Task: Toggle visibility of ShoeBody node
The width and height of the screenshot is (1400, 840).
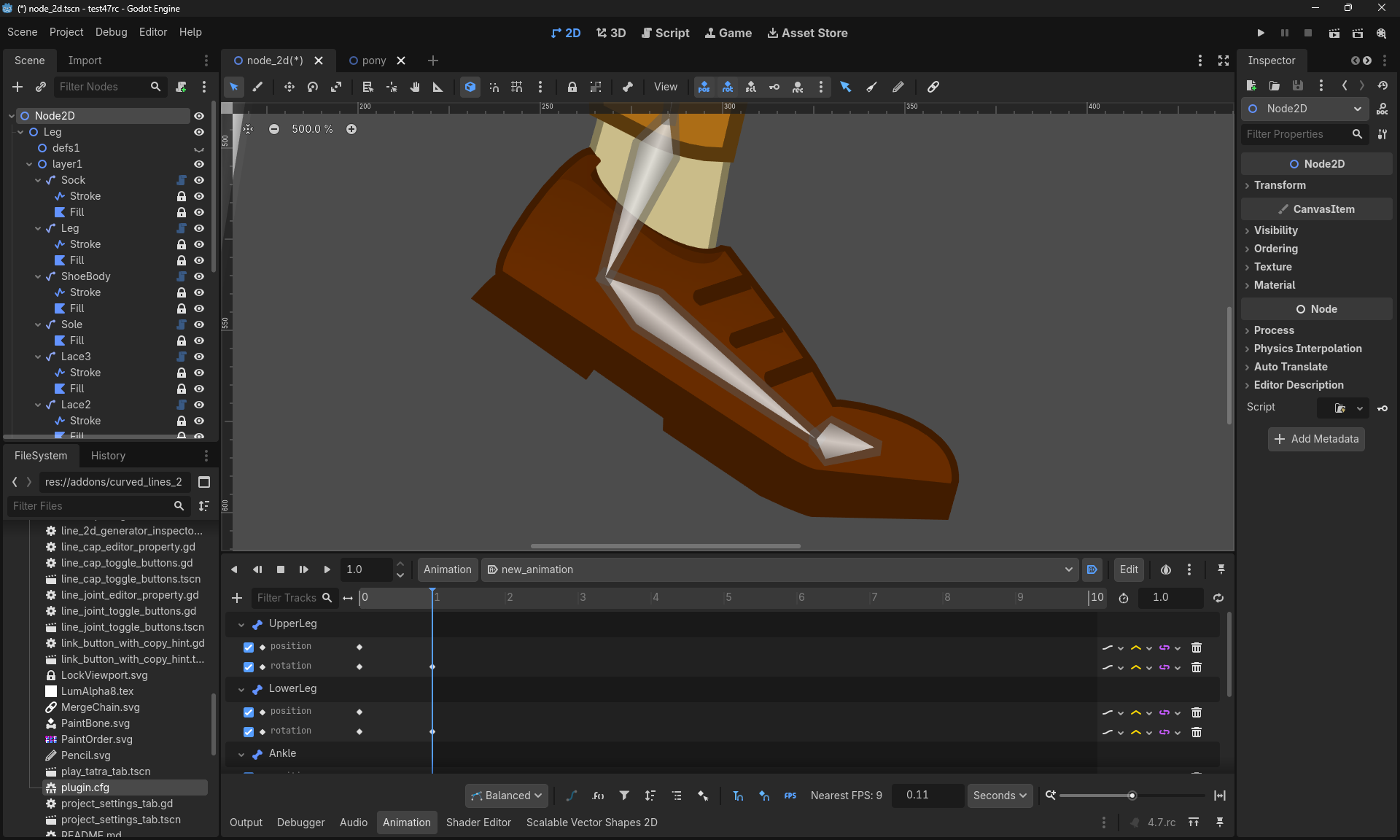Action: (198, 276)
